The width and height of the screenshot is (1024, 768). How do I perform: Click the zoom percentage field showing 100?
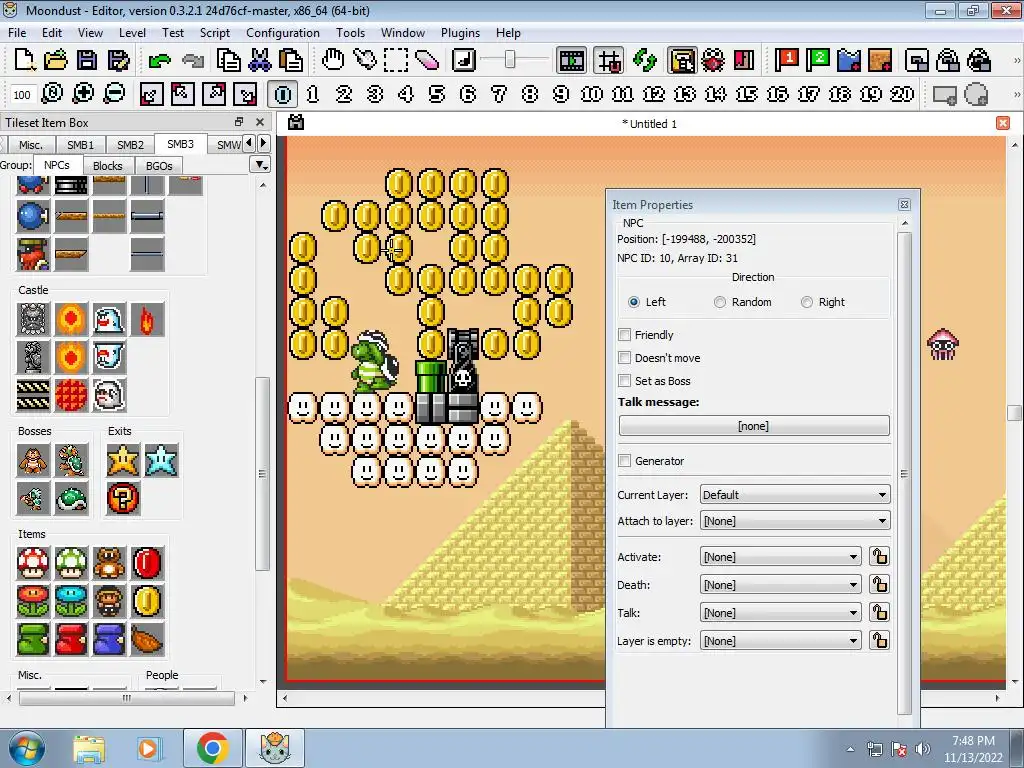pos(22,95)
